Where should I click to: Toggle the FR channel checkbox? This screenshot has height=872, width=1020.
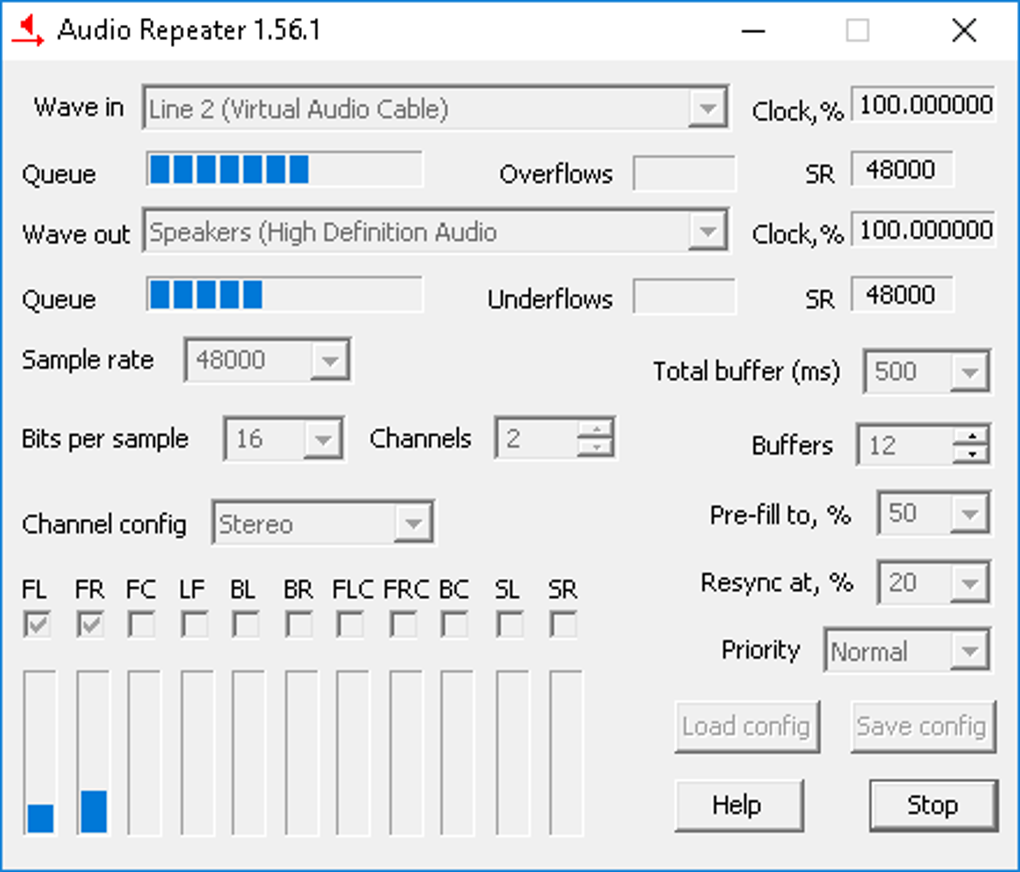tap(90, 625)
